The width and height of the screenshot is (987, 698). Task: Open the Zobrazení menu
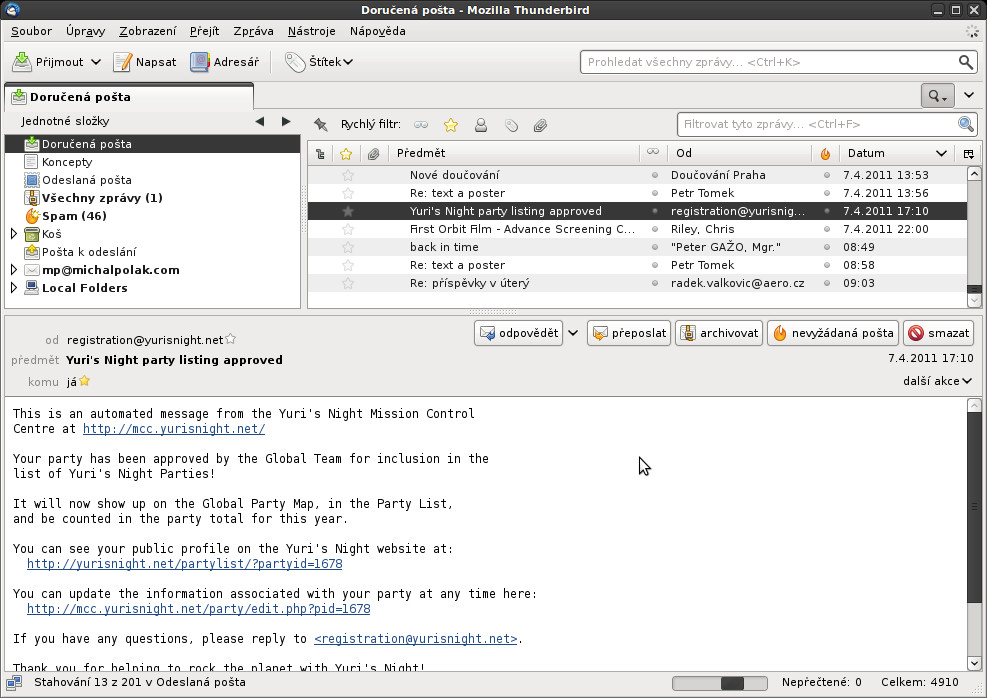coord(147,31)
